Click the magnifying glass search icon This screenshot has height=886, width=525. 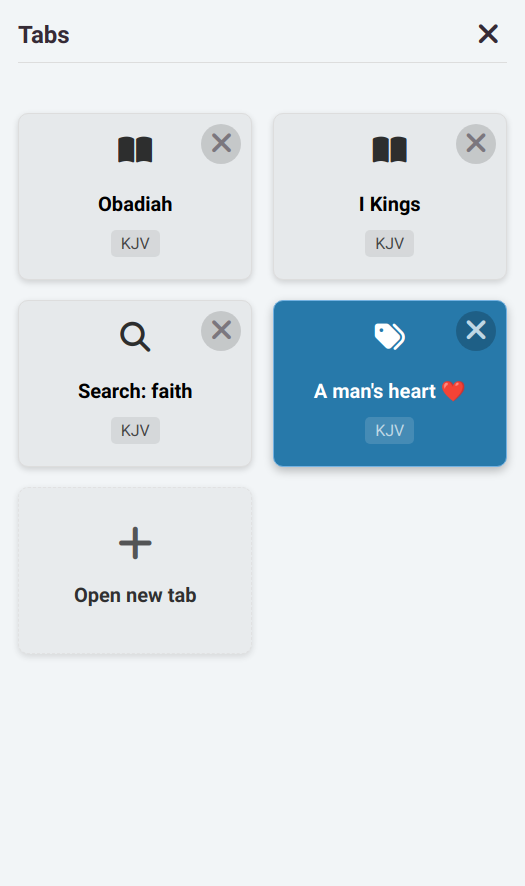[135, 337]
